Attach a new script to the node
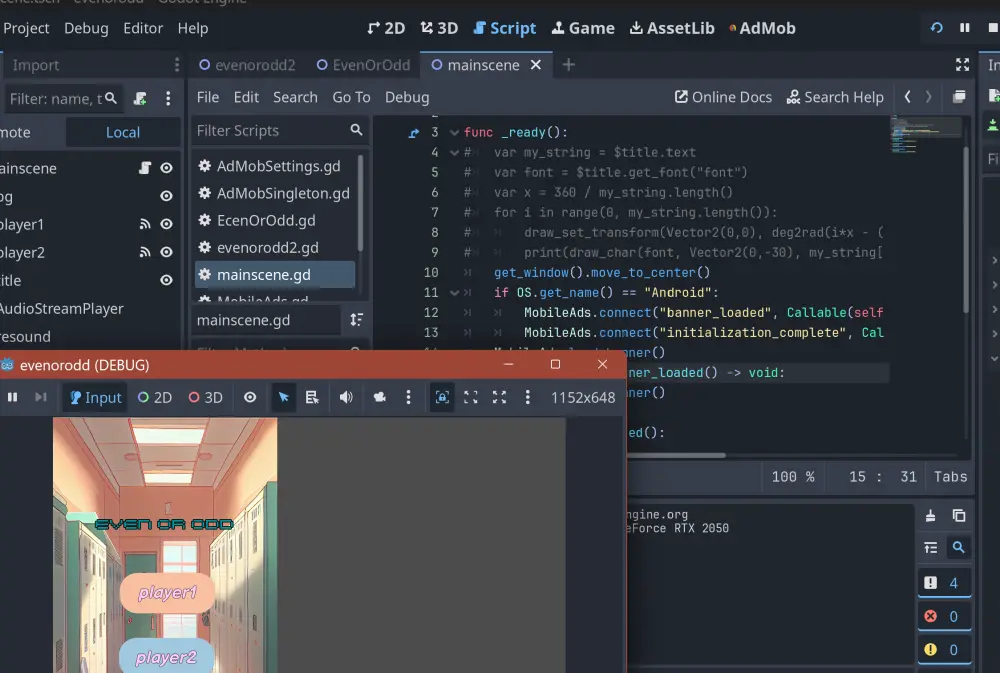Screen dimensions: 1000x673 click(x=140, y=98)
